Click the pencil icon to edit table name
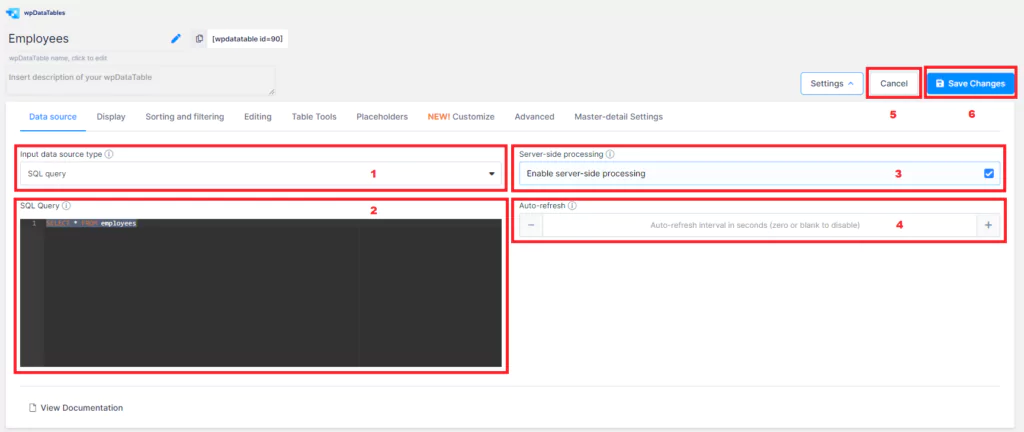1024x432 pixels. (176, 39)
